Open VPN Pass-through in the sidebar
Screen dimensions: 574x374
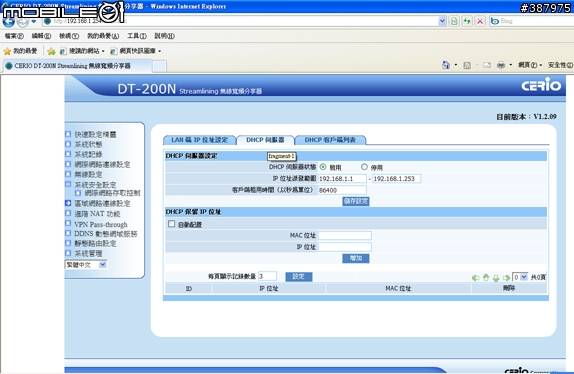point(101,224)
